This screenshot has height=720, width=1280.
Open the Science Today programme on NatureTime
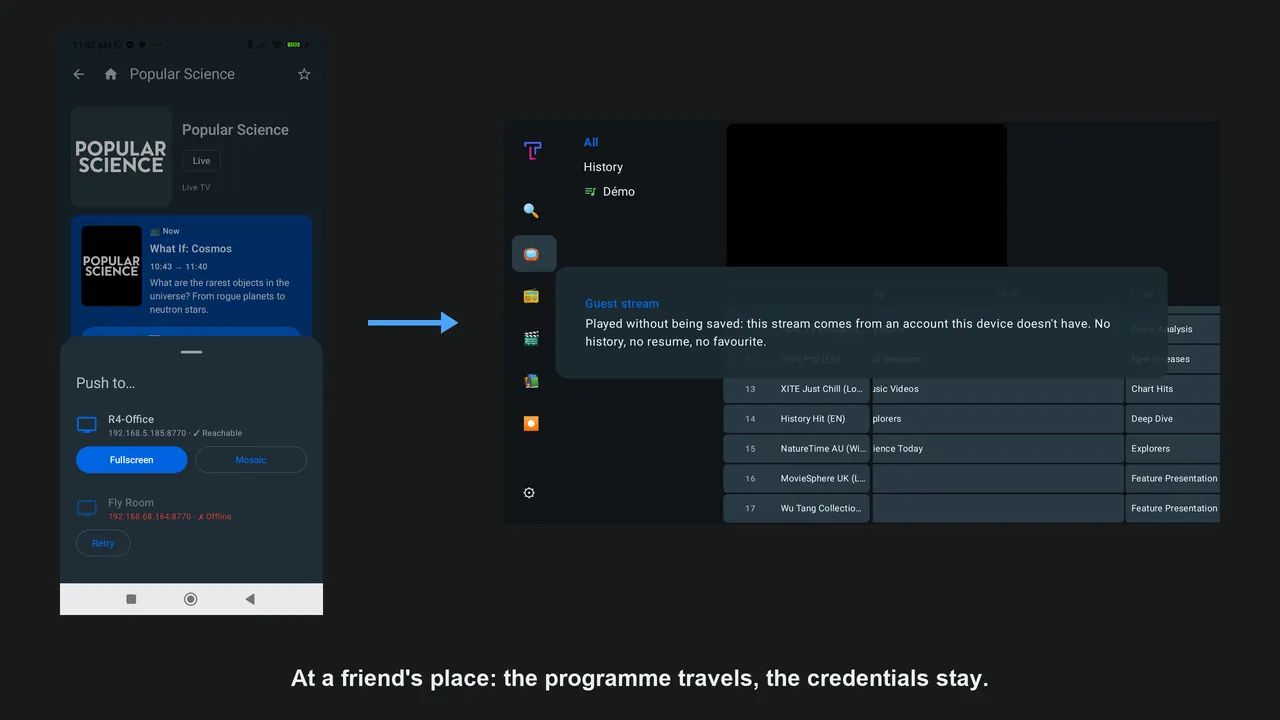(x=998, y=449)
